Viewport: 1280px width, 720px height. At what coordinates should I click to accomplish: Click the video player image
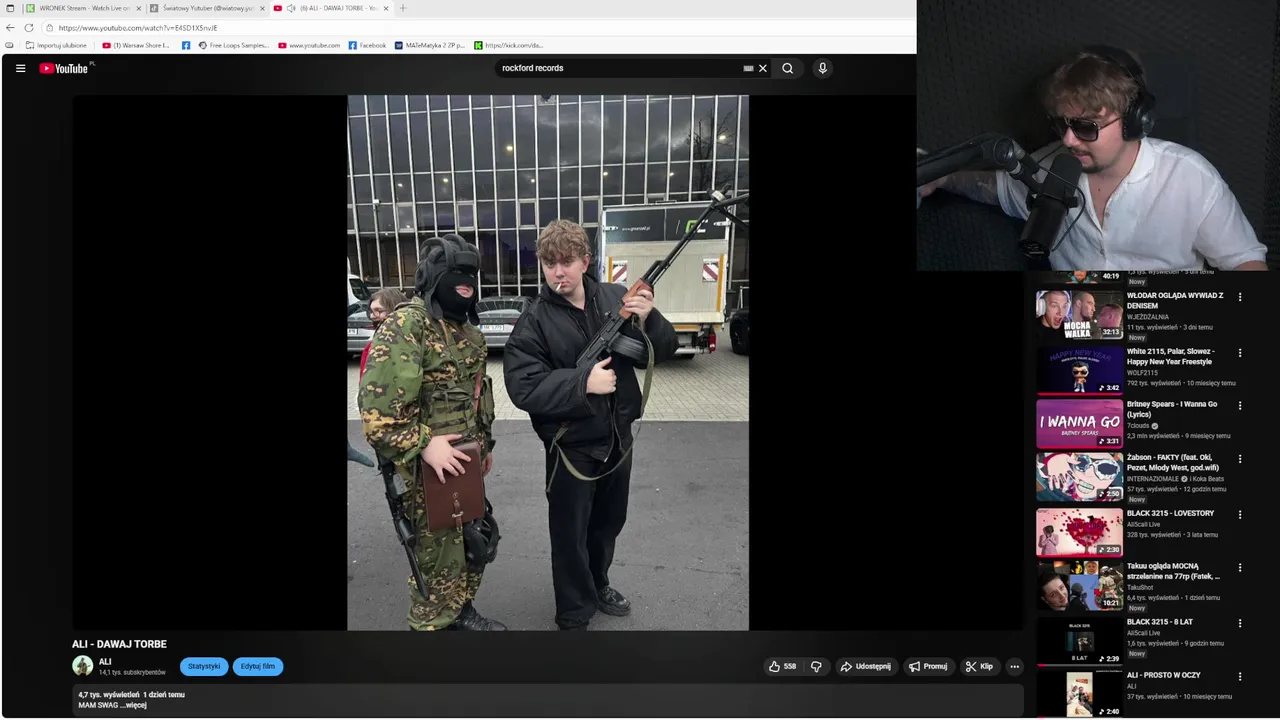548,363
